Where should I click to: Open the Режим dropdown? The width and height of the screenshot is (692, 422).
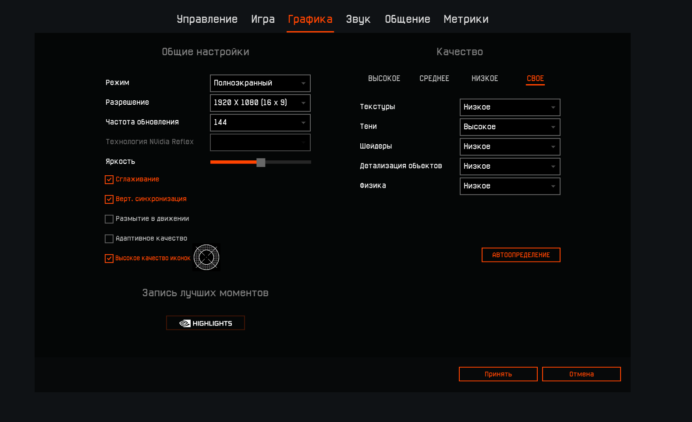[x=260, y=83]
